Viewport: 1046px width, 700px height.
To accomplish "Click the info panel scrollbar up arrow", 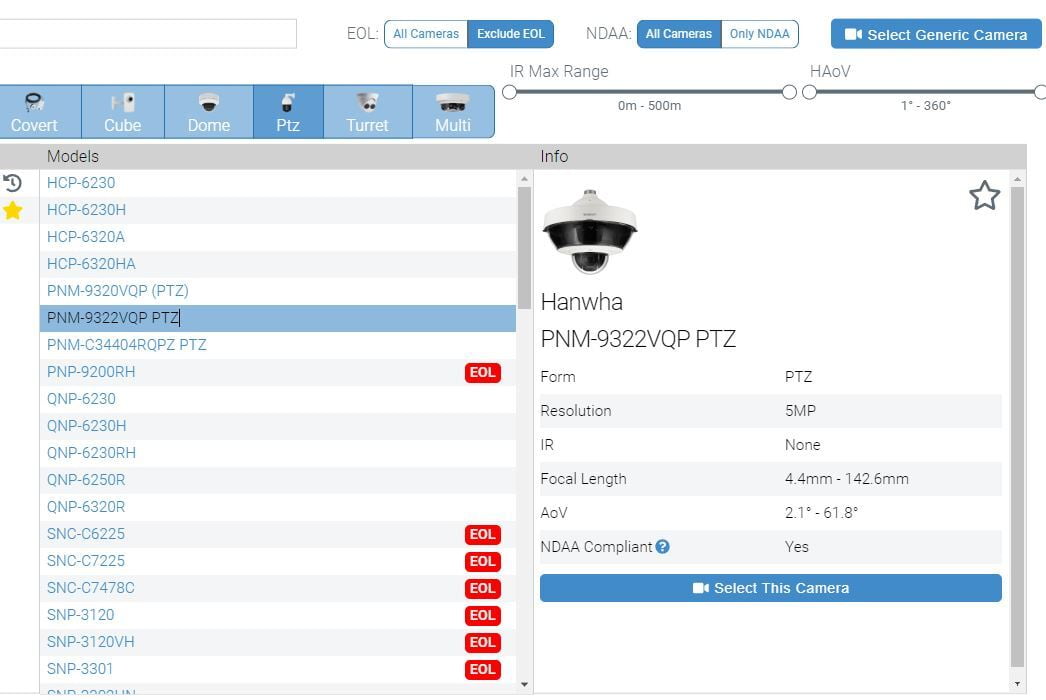I will 1017,179.
